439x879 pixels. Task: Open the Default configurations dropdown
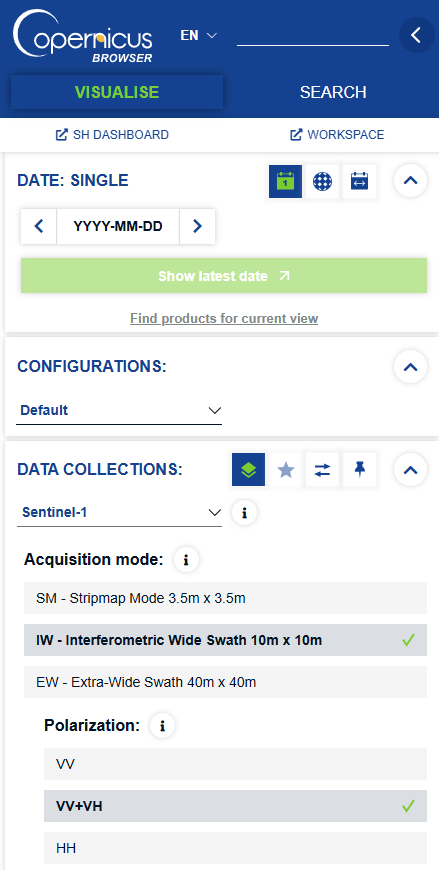119,410
